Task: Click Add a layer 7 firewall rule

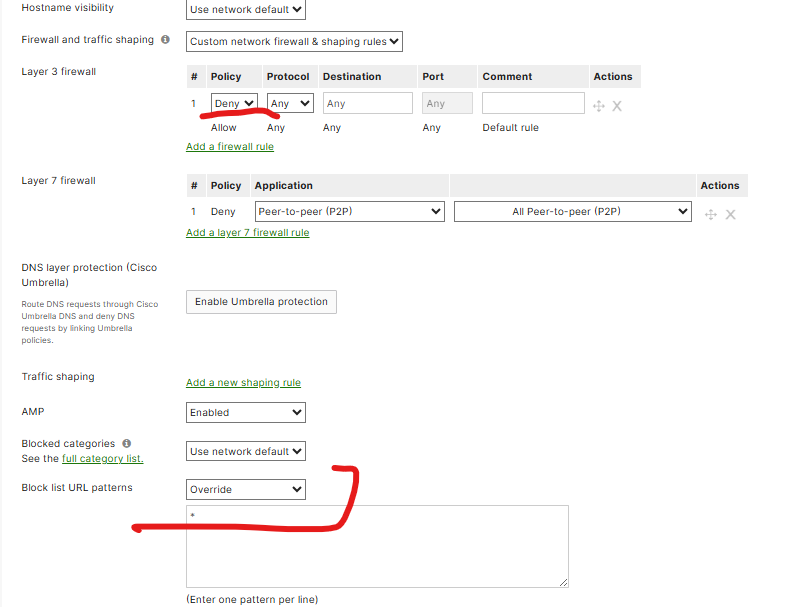Action: tap(246, 232)
